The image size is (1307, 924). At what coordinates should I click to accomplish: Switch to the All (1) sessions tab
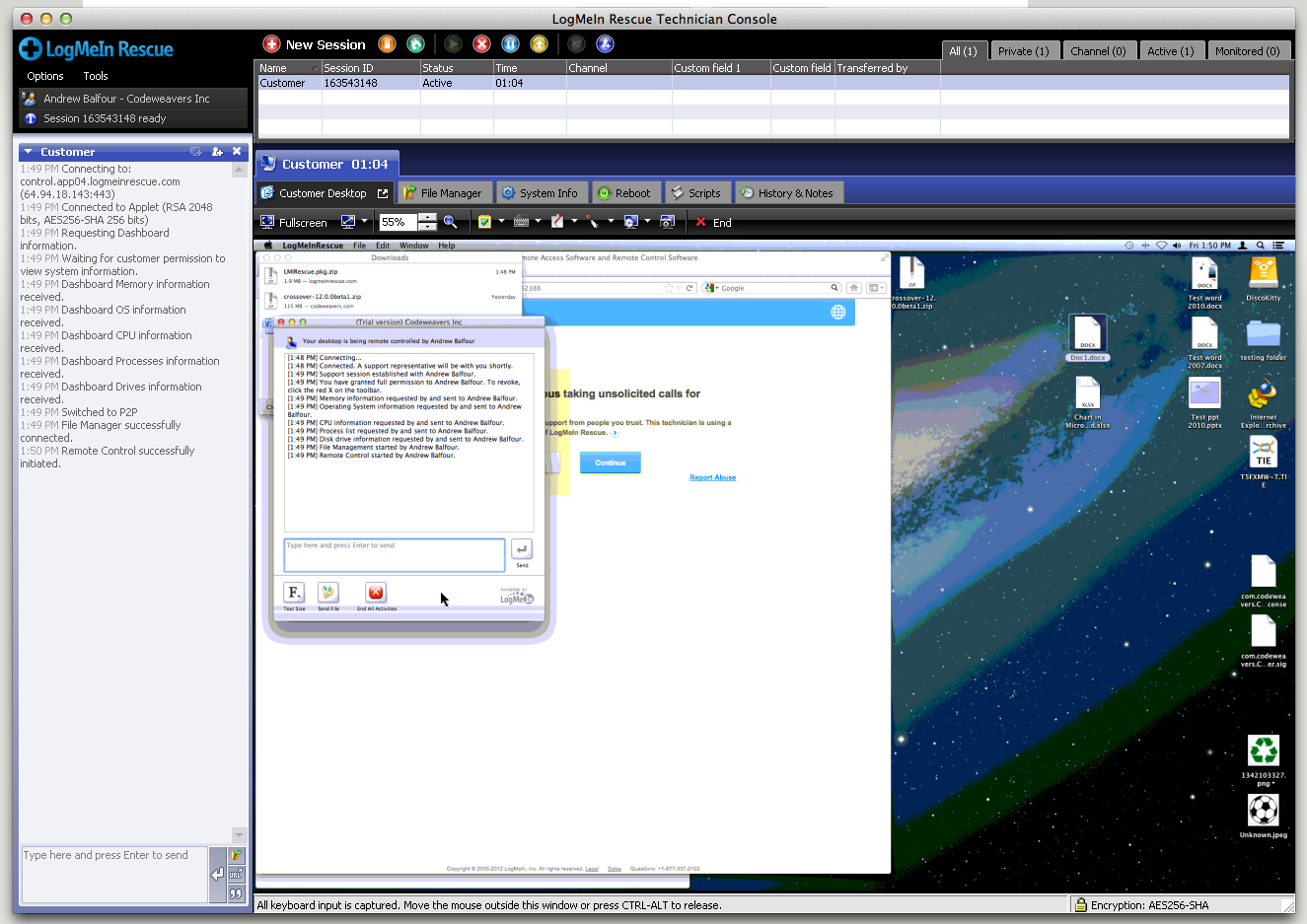[963, 51]
